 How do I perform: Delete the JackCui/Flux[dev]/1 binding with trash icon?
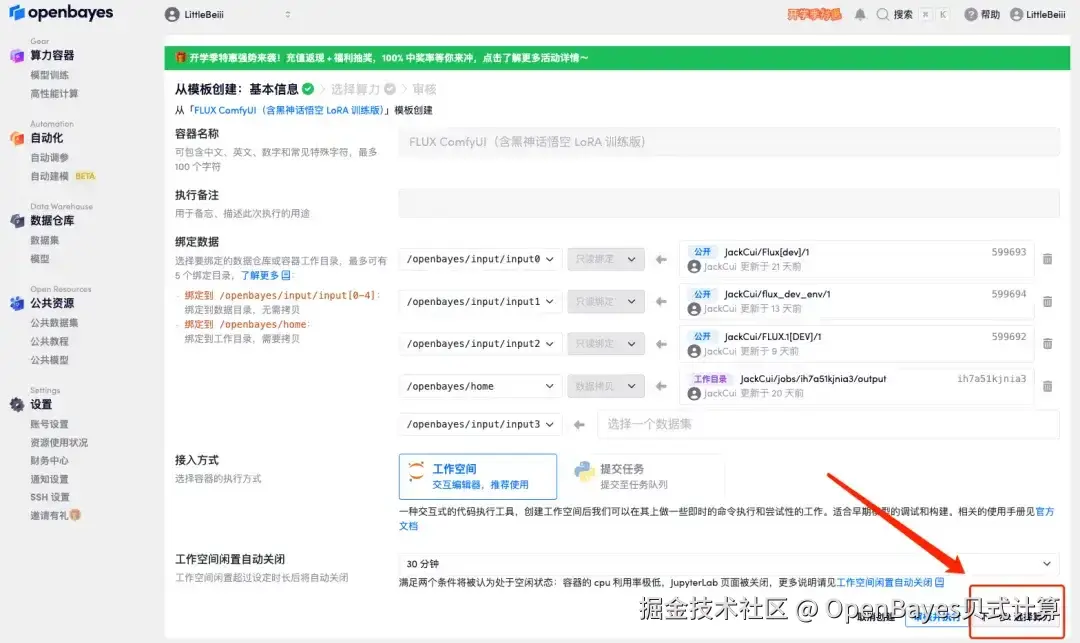click(x=1047, y=259)
